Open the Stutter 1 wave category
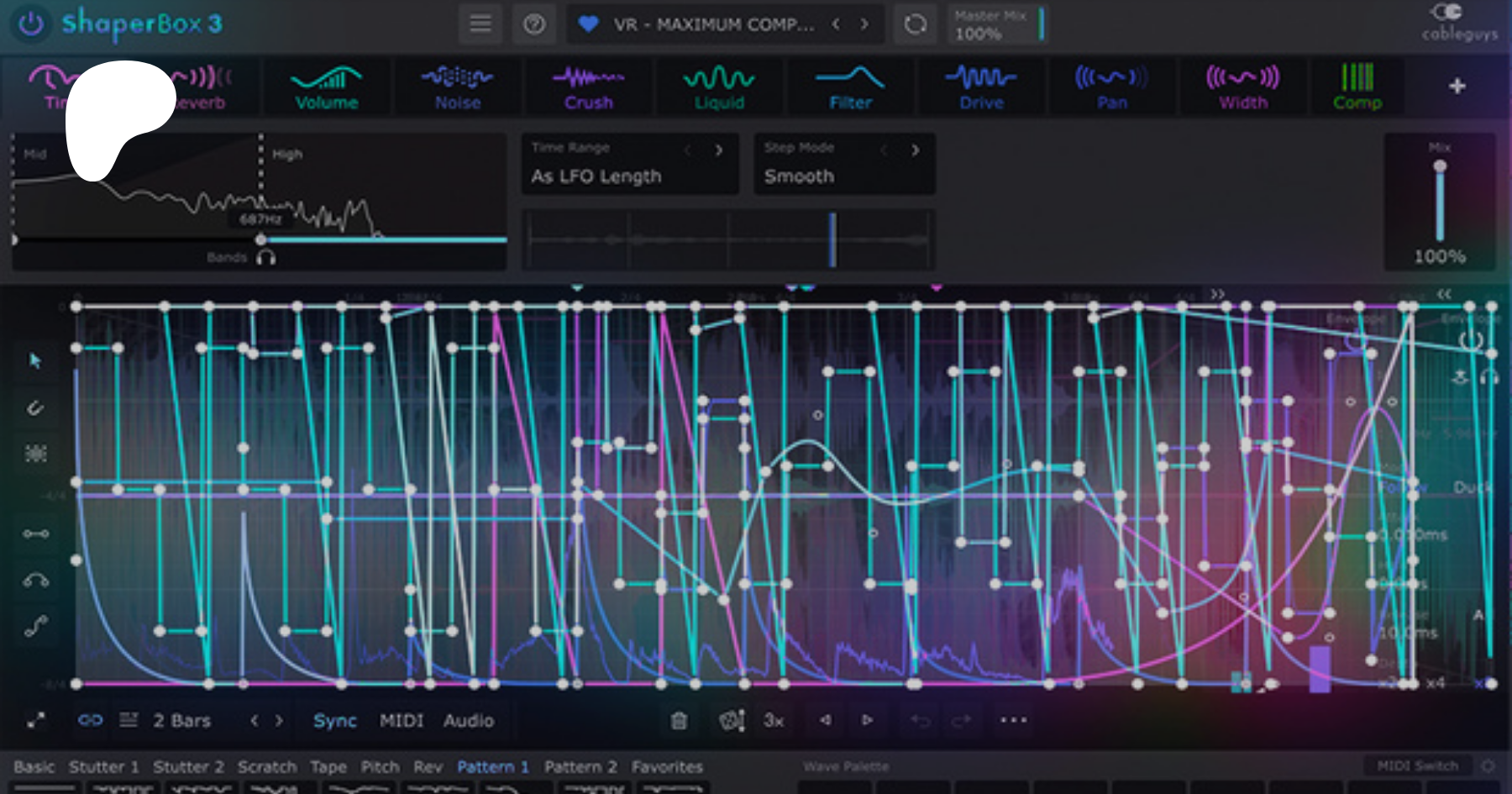Screen dimensions: 1512x794 (x=103, y=767)
